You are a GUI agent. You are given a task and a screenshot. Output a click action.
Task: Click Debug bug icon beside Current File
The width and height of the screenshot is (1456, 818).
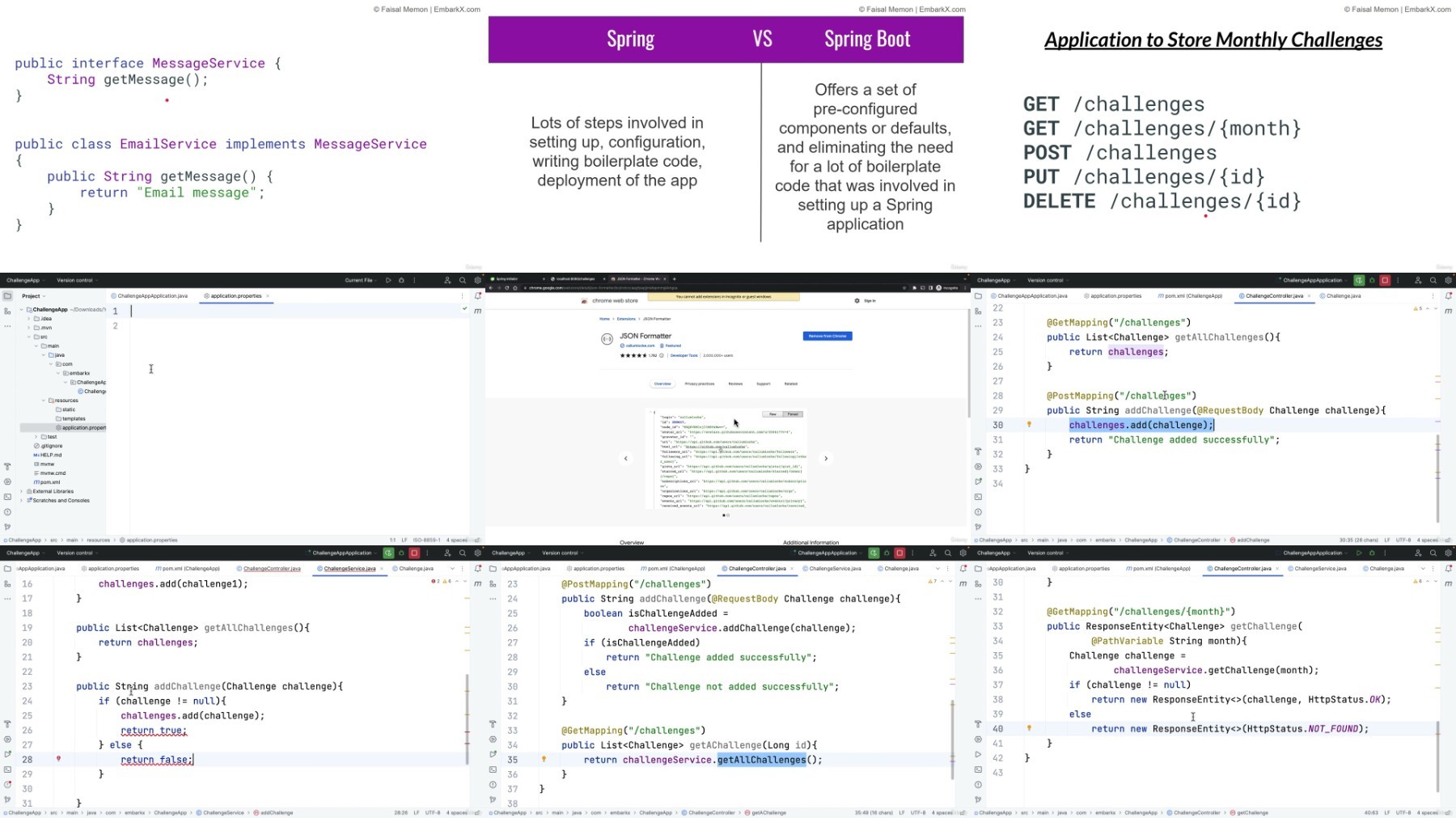(401, 280)
